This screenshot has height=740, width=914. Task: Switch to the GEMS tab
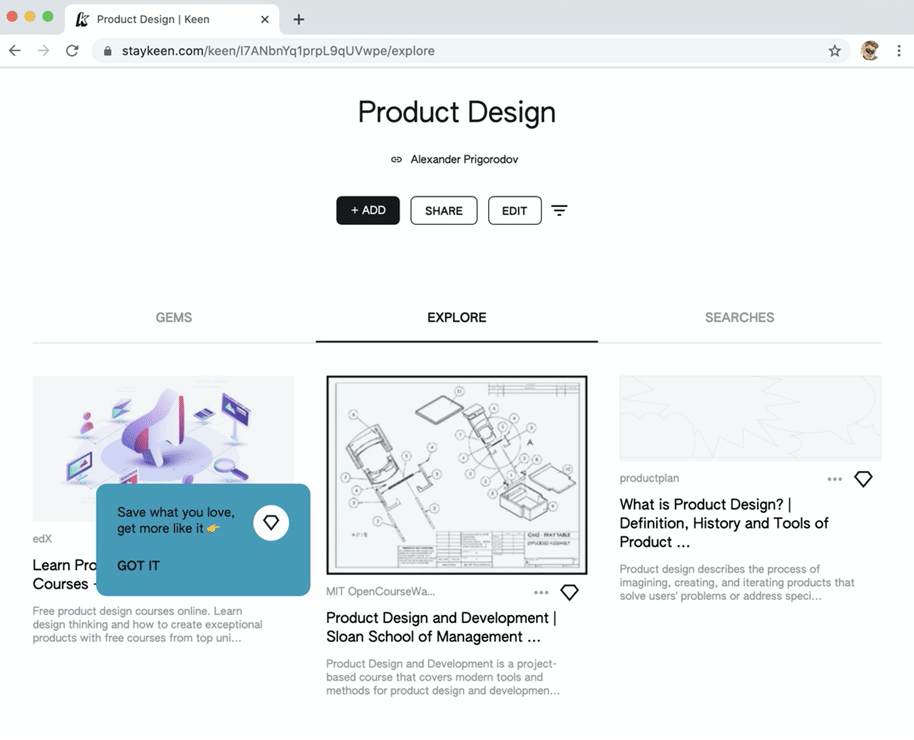coord(174,317)
